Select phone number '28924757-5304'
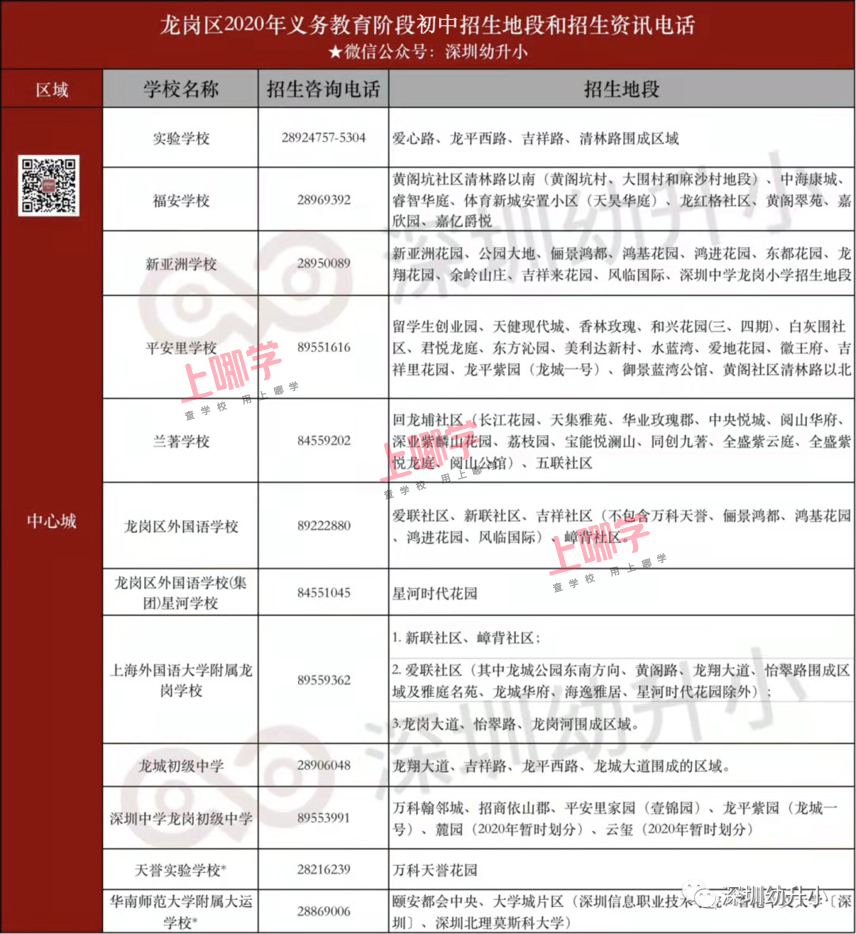Screen dimensions: 856x934 point(323,138)
